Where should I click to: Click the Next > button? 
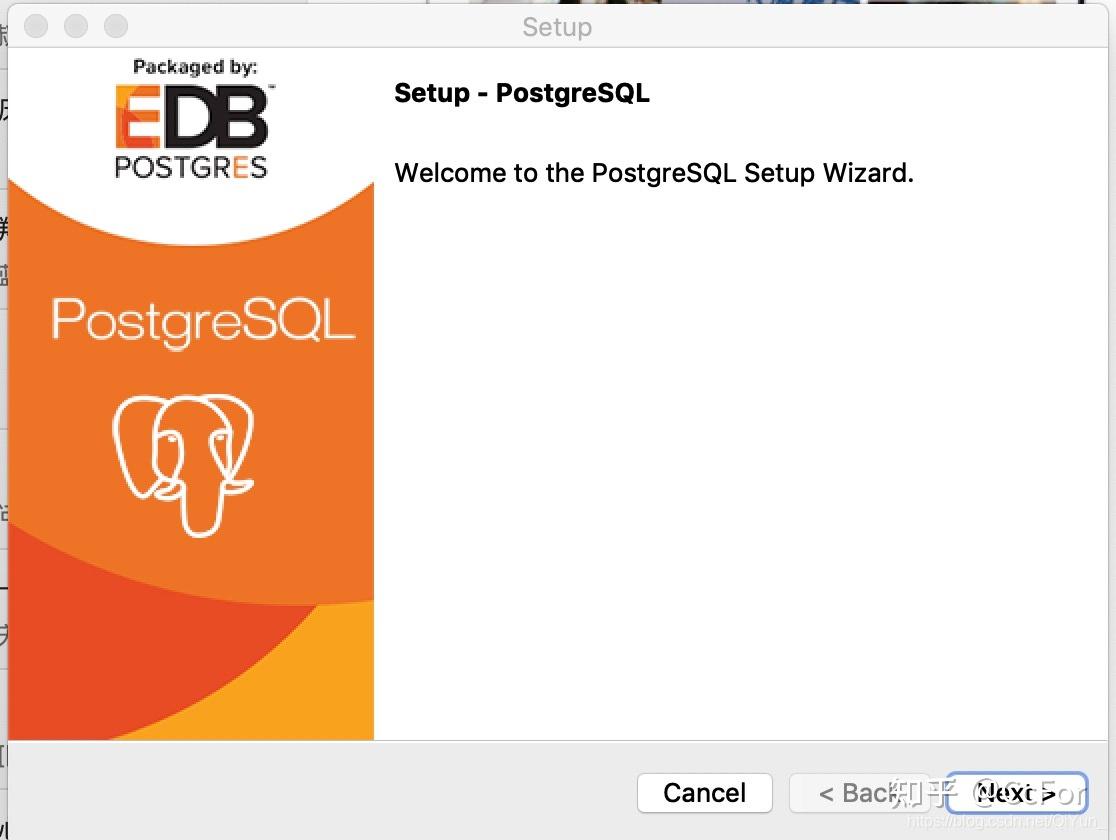click(1017, 793)
